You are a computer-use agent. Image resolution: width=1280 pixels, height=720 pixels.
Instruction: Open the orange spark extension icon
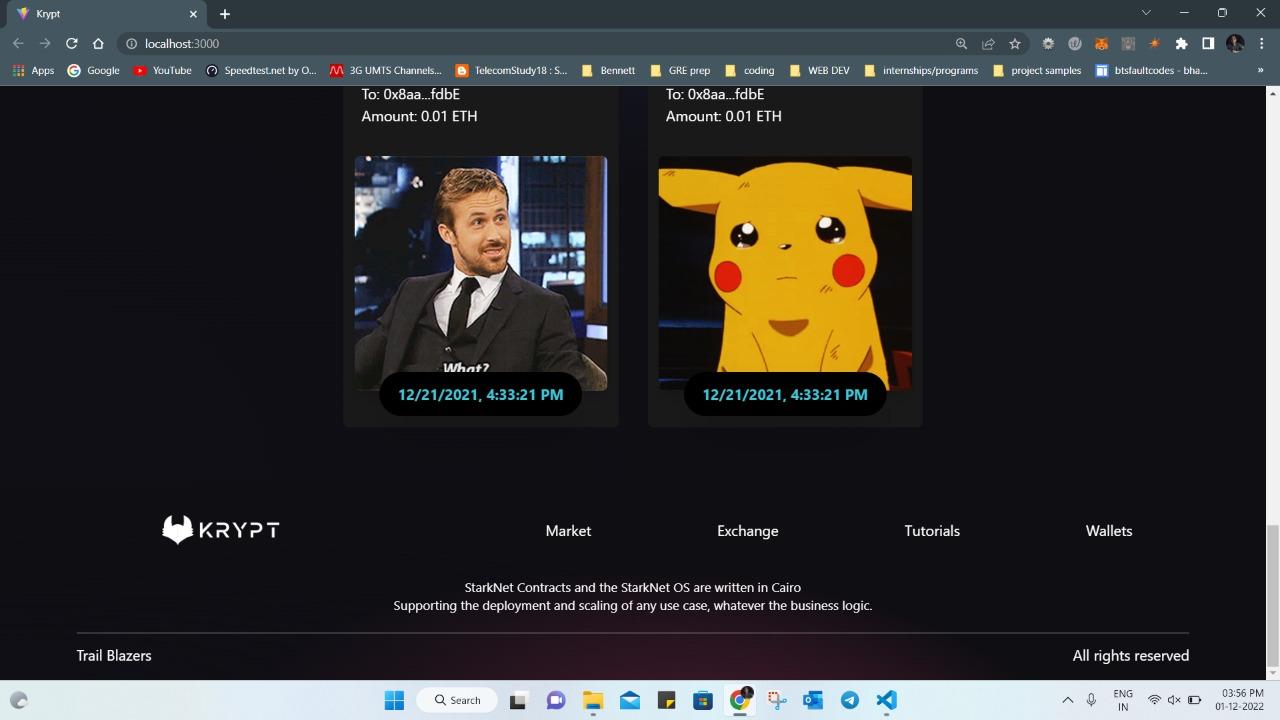[1154, 44]
